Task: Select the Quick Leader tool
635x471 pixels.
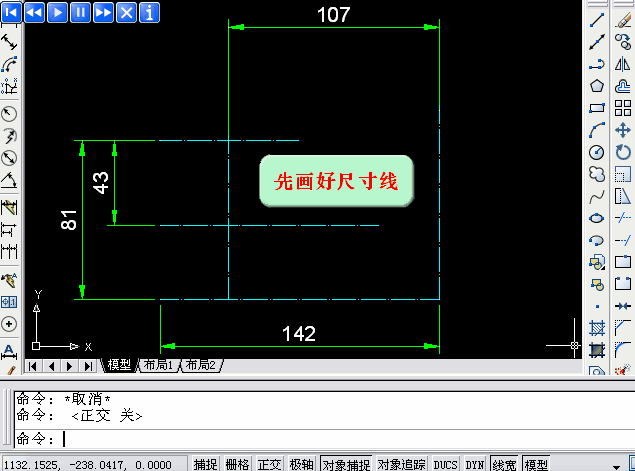Action: 9,279
